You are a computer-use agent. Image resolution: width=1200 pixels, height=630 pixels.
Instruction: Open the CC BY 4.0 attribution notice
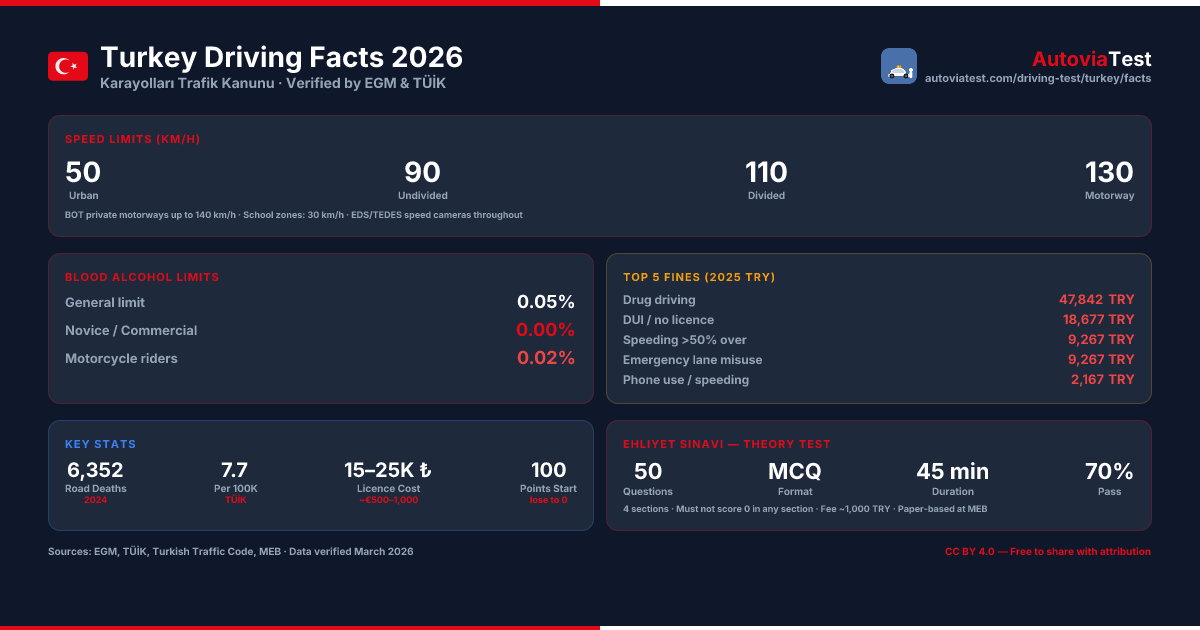click(x=1048, y=552)
